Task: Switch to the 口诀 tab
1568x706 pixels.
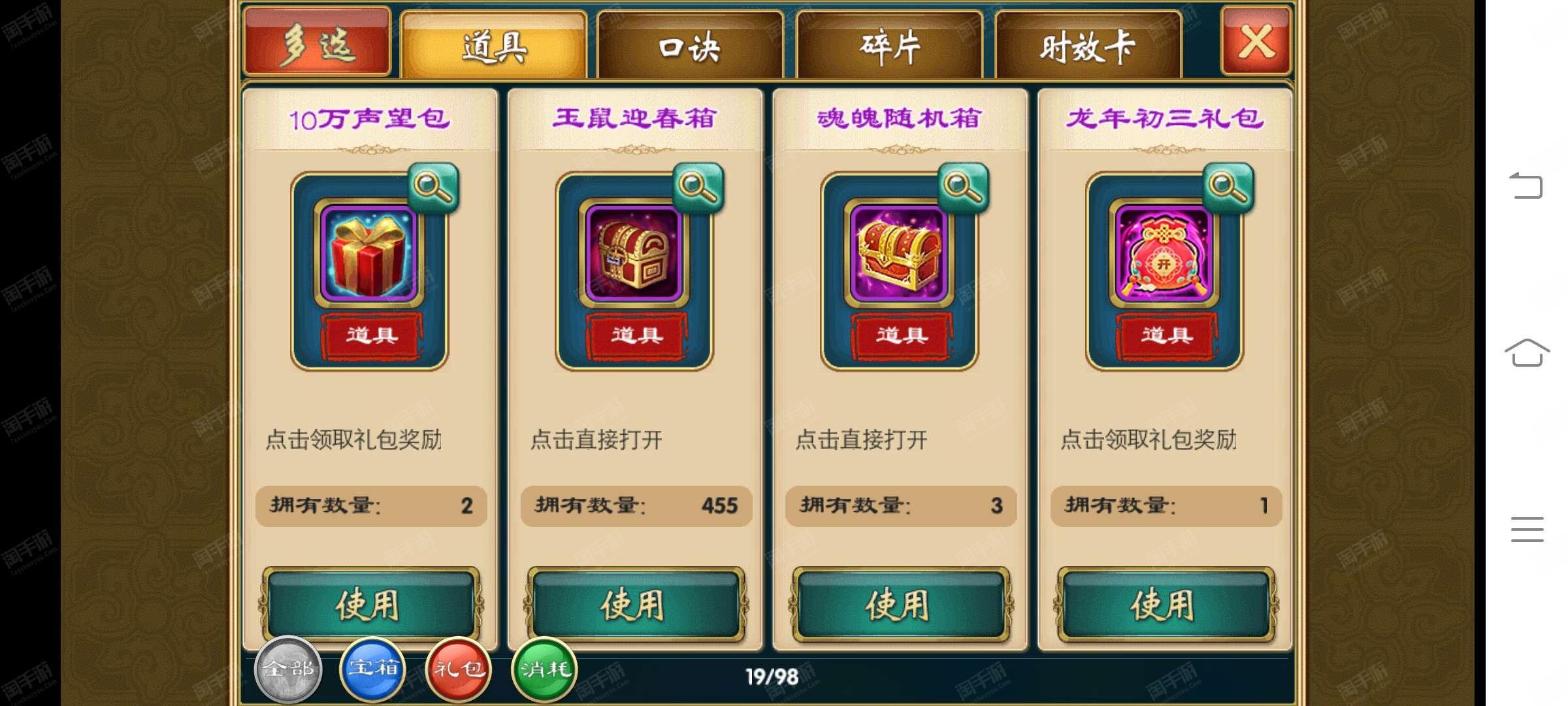Action: point(690,46)
